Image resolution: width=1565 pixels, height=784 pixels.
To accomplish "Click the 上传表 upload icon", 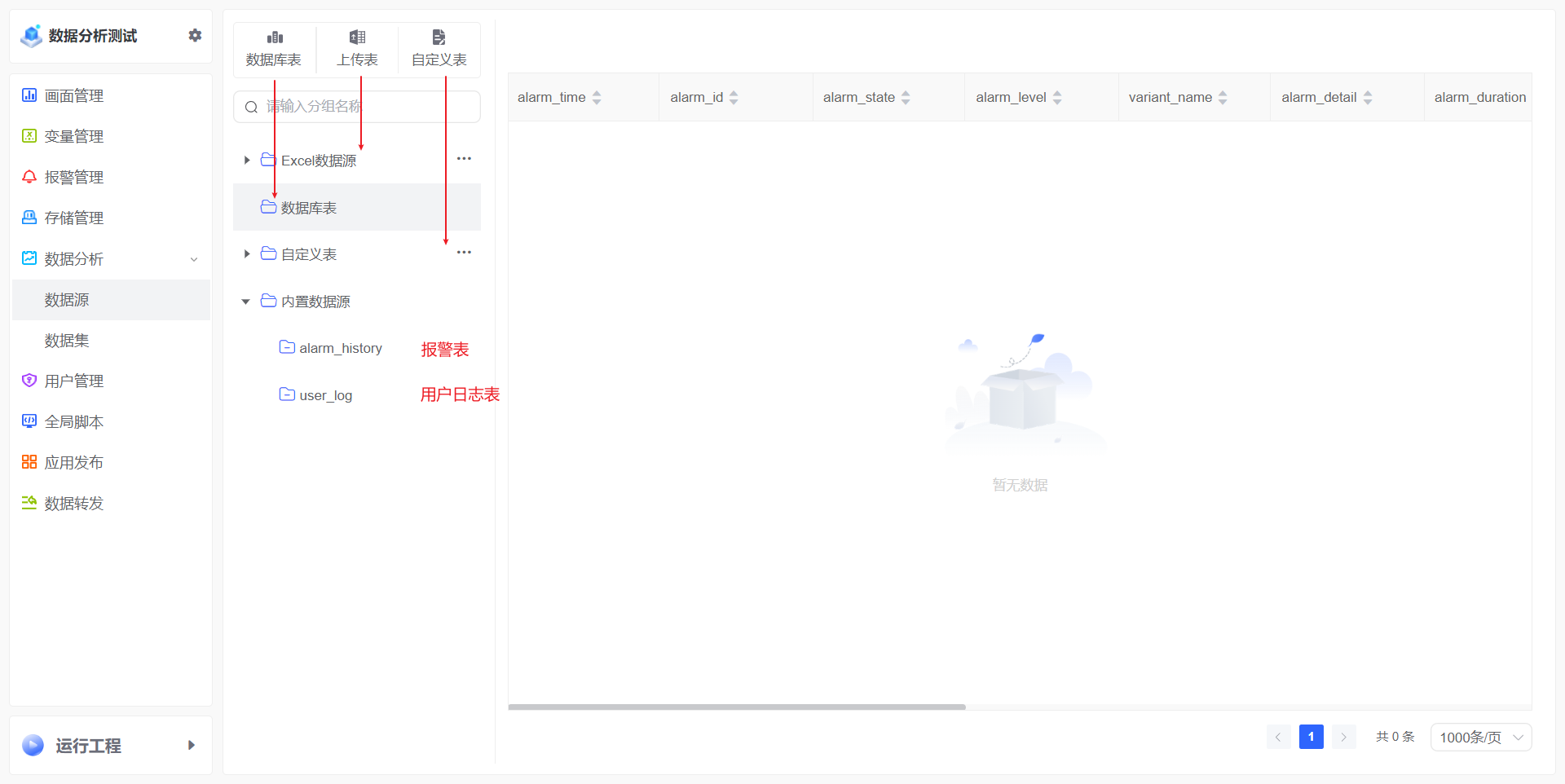I will click(x=357, y=37).
